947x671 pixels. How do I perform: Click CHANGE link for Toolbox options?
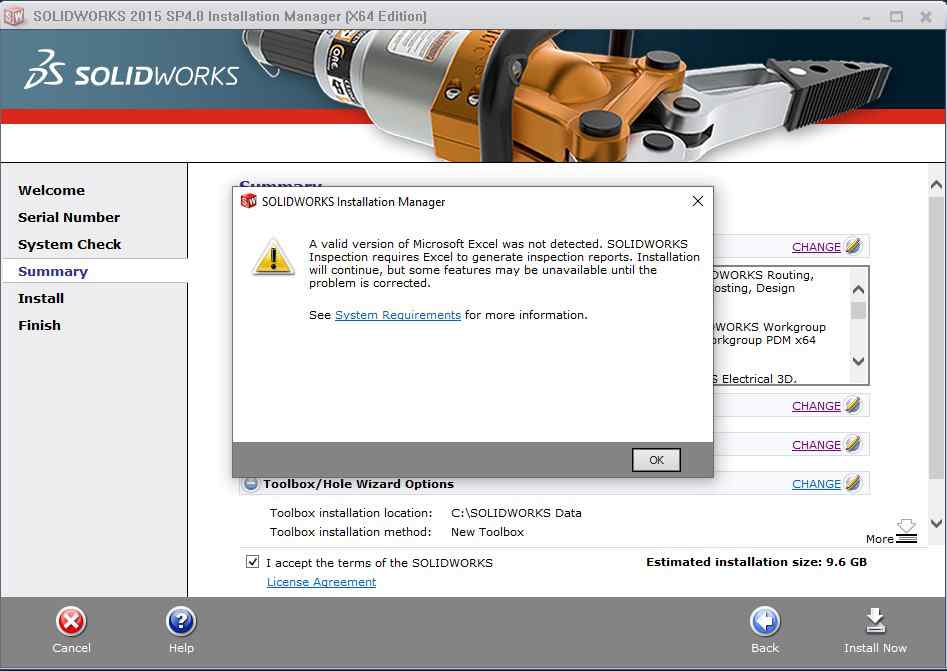click(816, 484)
